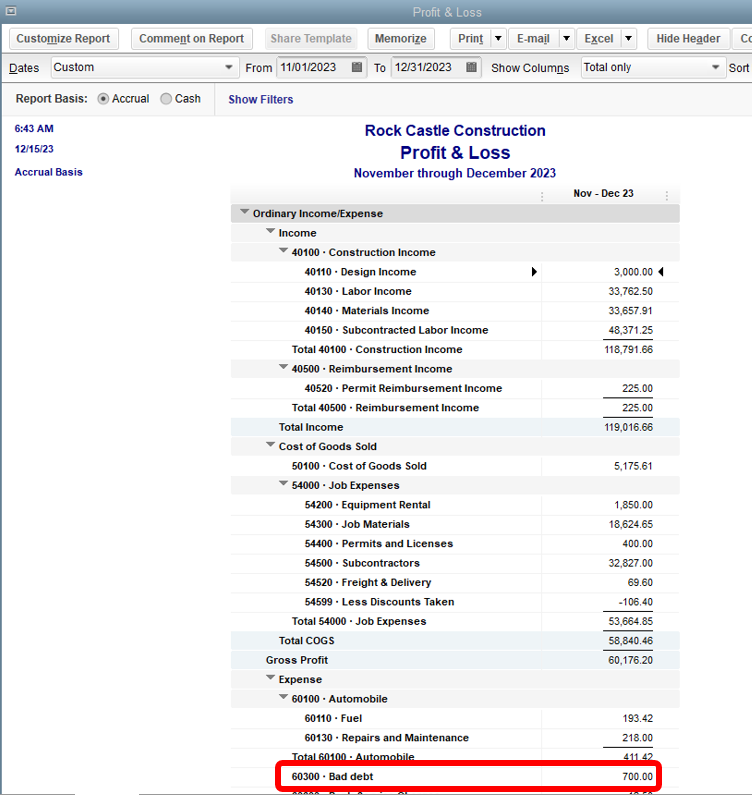This screenshot has height=795, width=752.
Task: Click the Share Template button
Action: [x=311, y=39]
